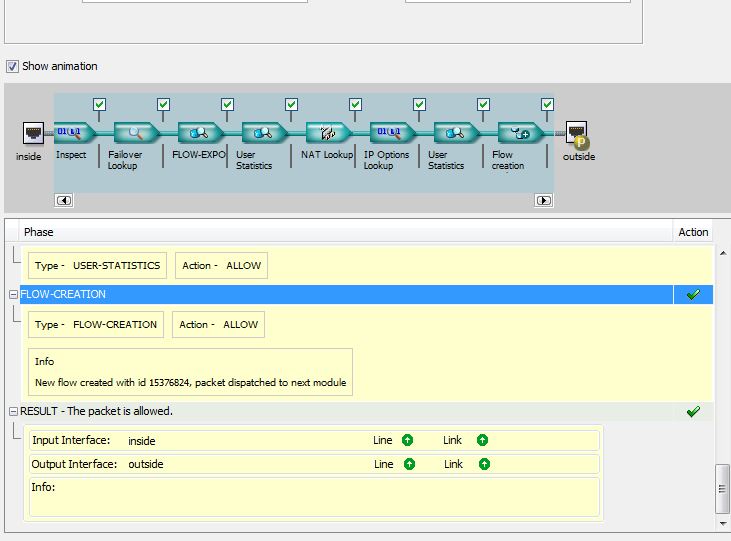Click the NAT Lookup phase label
Image resolution: width=731 pixels, height=541 pixels.
pyautogui.click(x=327, y=155)
